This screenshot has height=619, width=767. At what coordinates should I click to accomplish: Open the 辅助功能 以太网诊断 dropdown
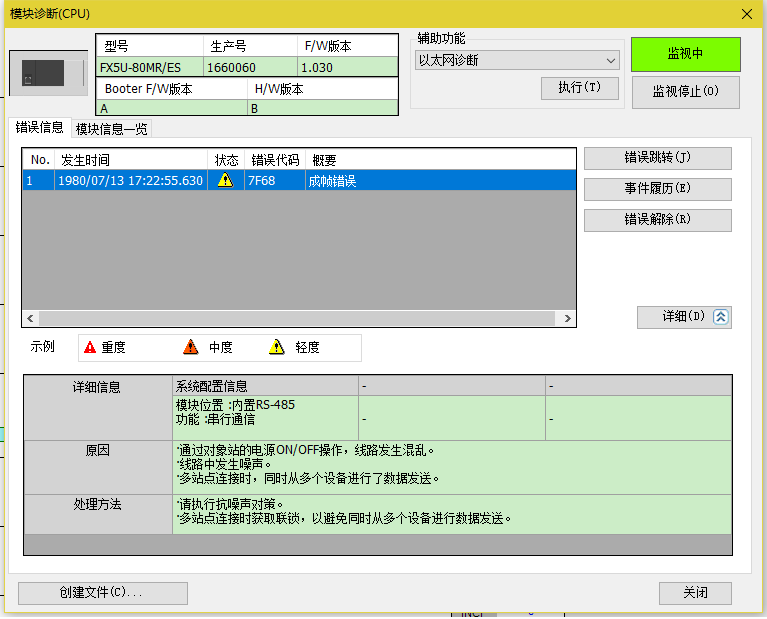pos(517,60)
